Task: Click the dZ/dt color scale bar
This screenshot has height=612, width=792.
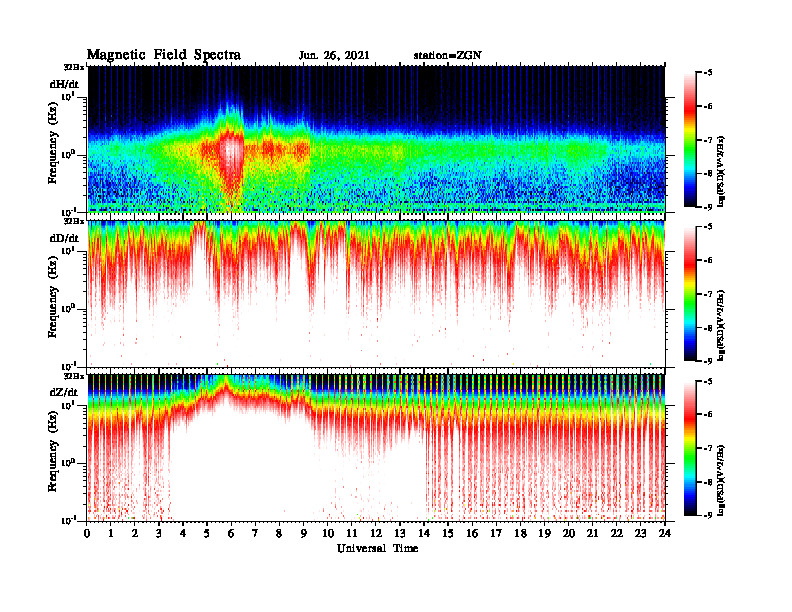Action: pyautogui.click(x=690, y=448)
